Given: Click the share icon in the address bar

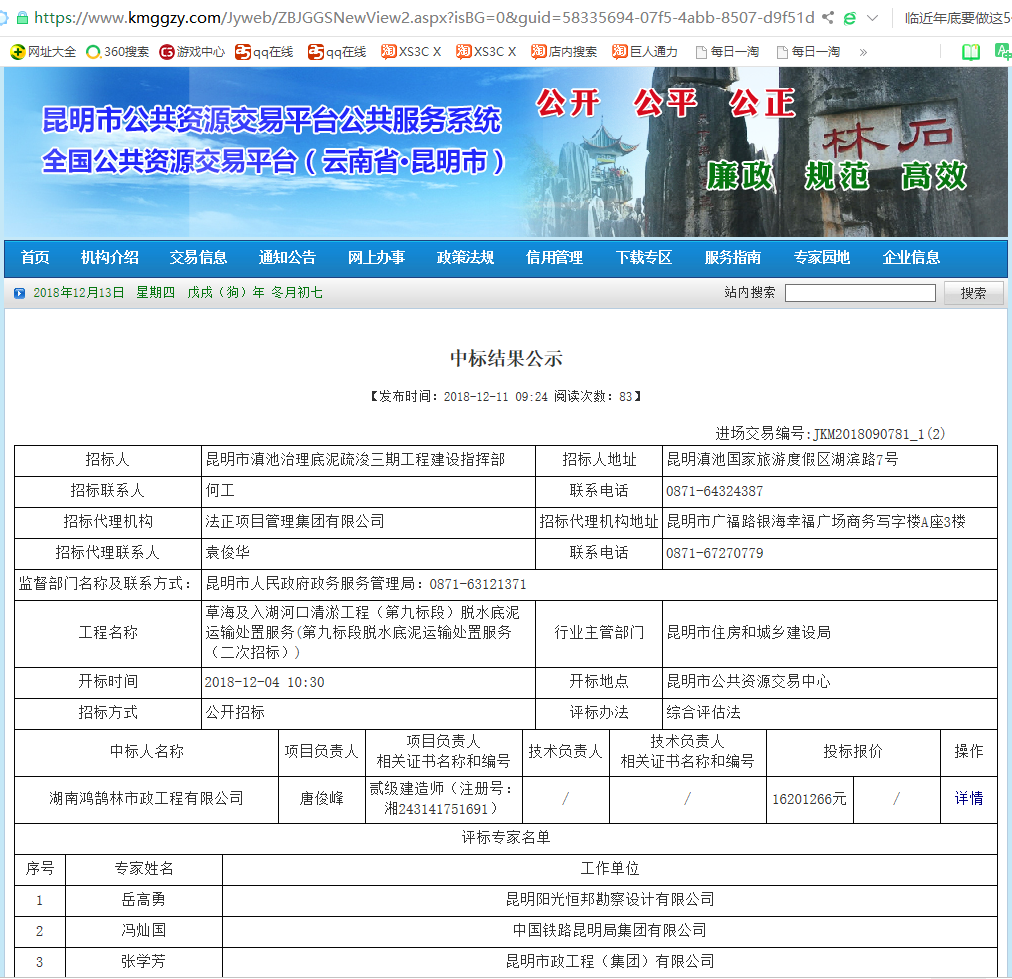Looking at the screenshot, I should pos(828,18).
